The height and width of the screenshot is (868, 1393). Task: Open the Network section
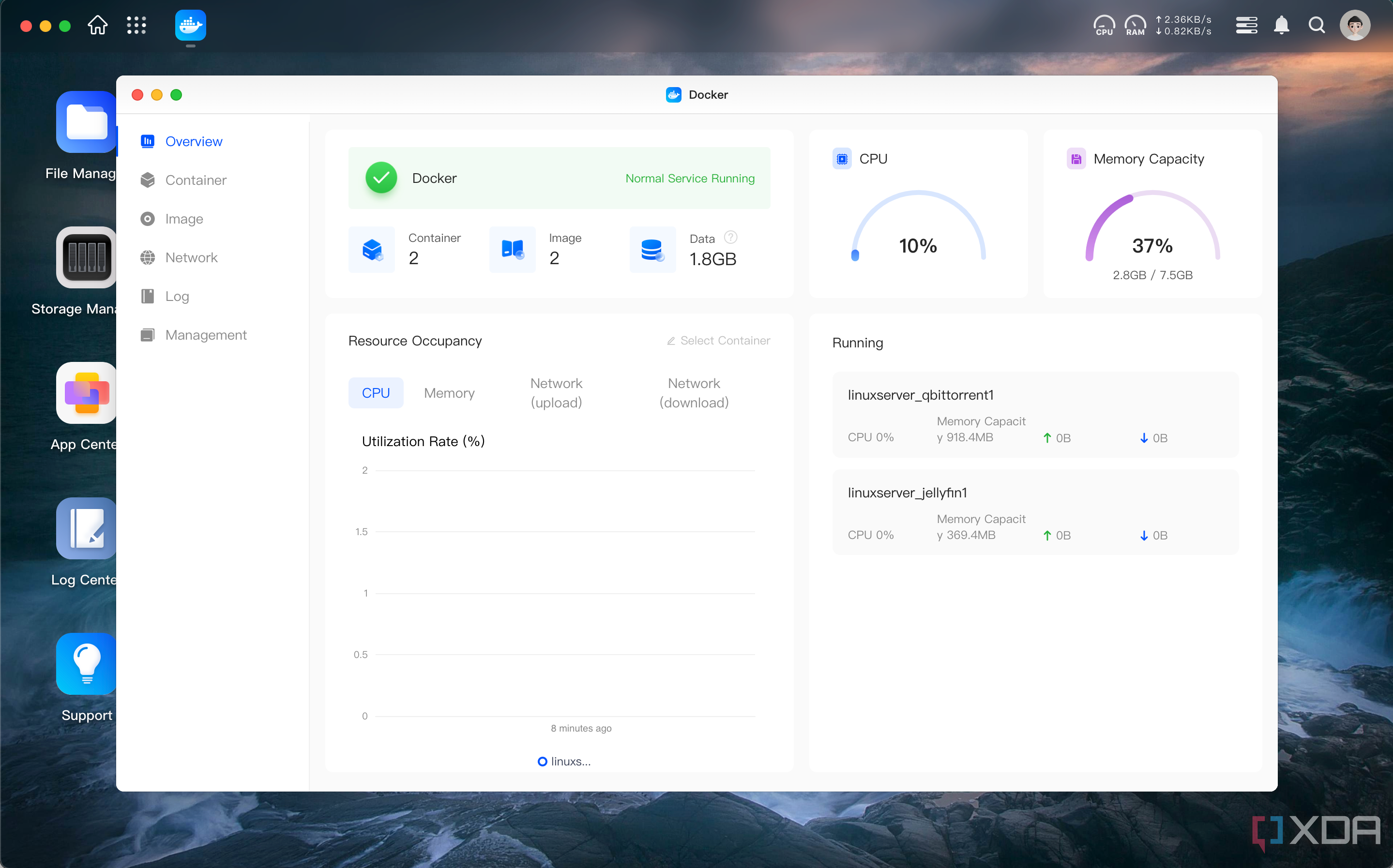[191, 257]
